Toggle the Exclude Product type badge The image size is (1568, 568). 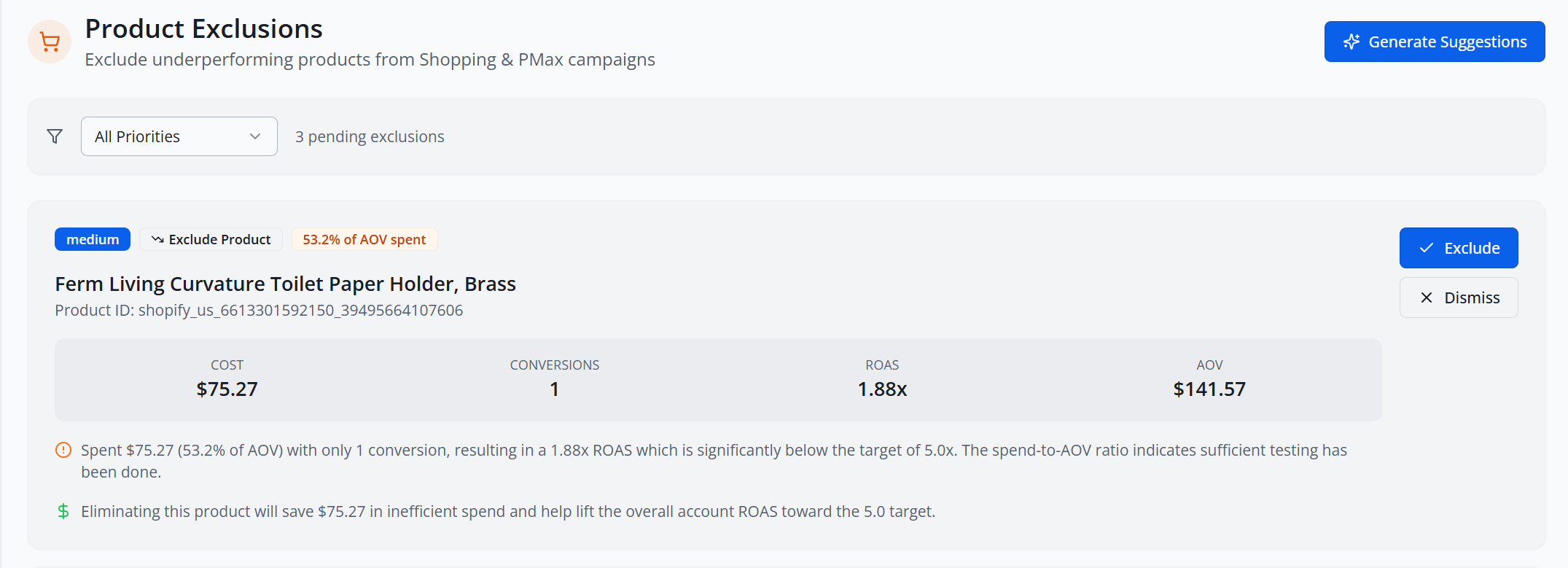coord(211,239)
